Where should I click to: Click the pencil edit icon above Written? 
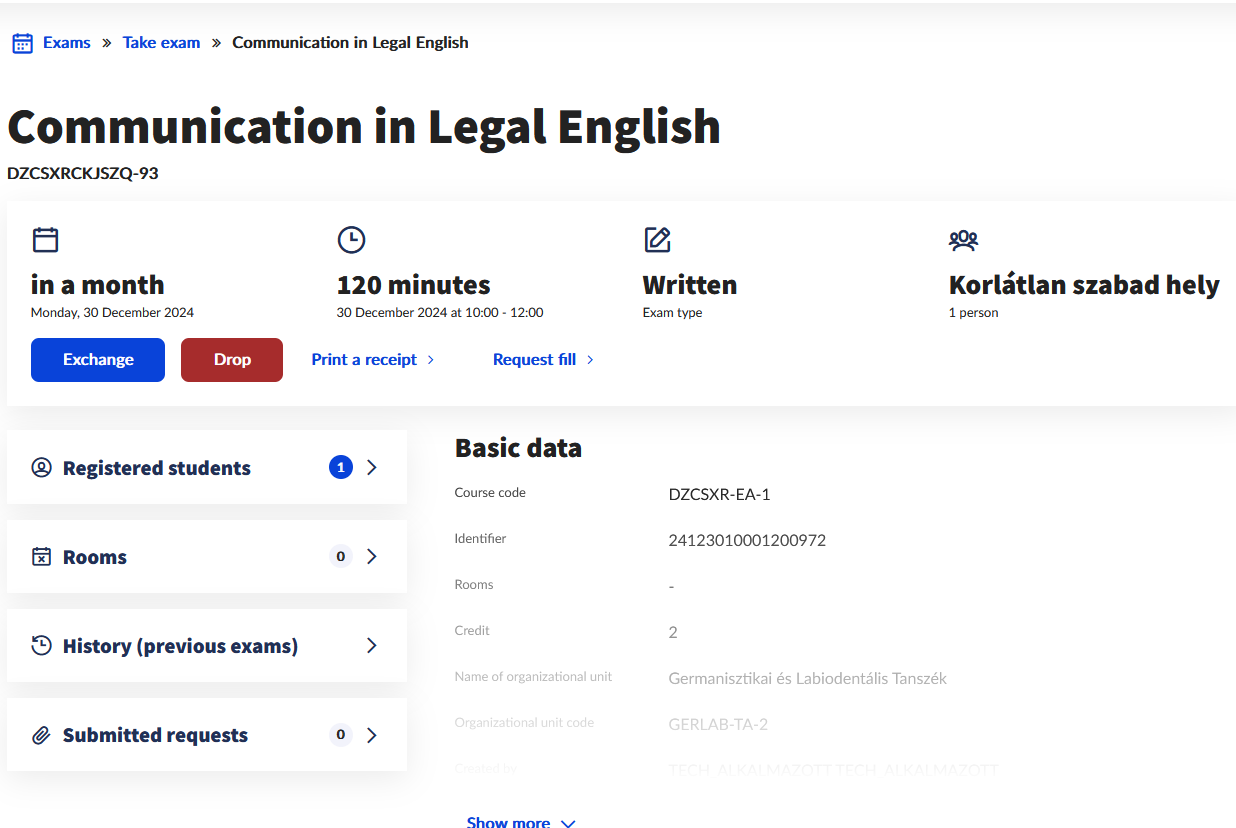pyautogui.click(x=657, y=240)
